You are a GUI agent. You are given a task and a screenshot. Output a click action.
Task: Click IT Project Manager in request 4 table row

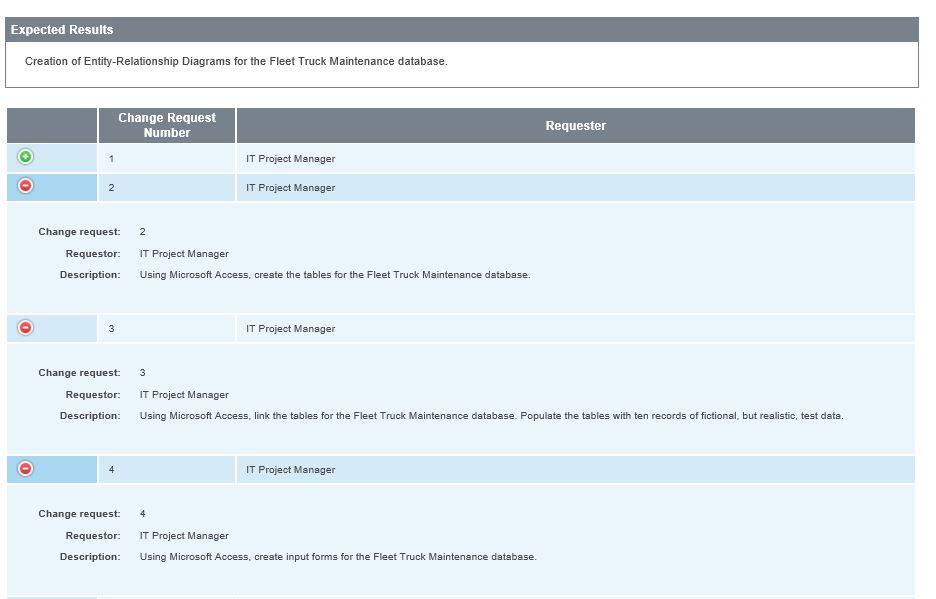pyautogui.click(x=291, y=469)
